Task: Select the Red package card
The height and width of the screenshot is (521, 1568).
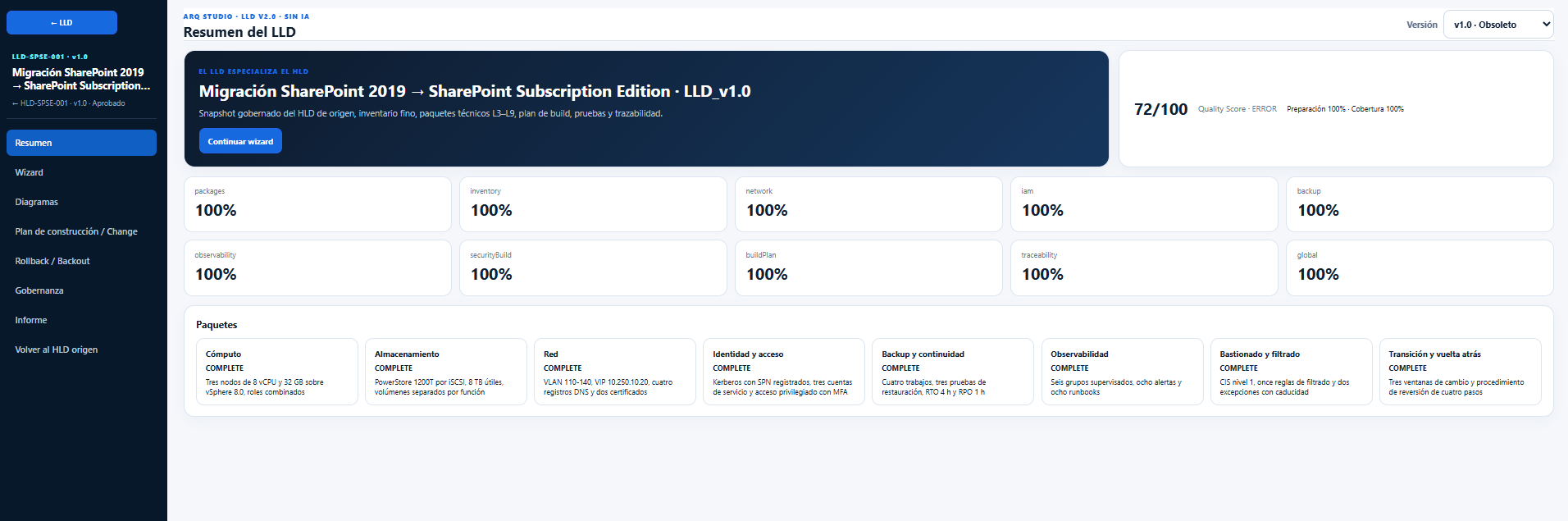Action: (615, 372)
